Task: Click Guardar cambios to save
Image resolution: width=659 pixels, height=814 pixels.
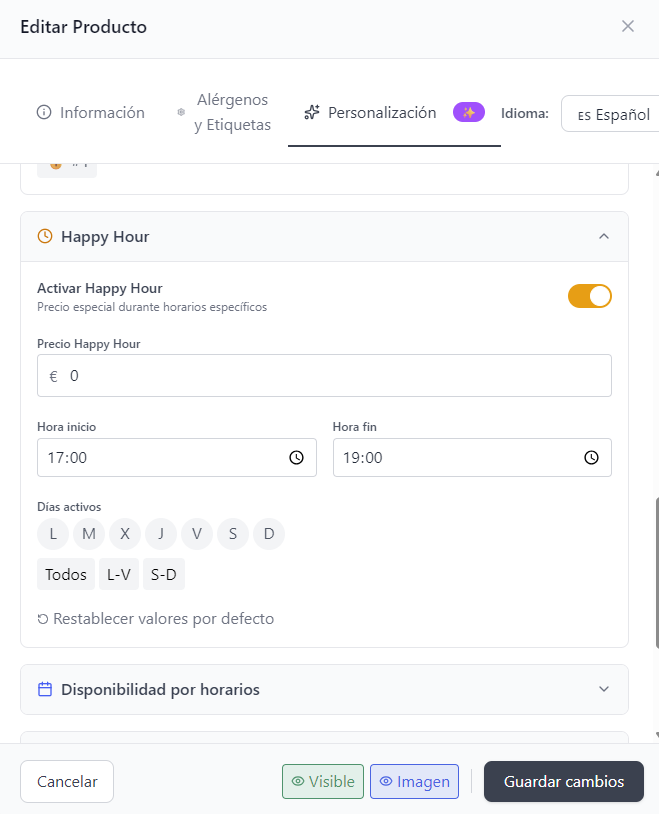Action: pos(563,780)
